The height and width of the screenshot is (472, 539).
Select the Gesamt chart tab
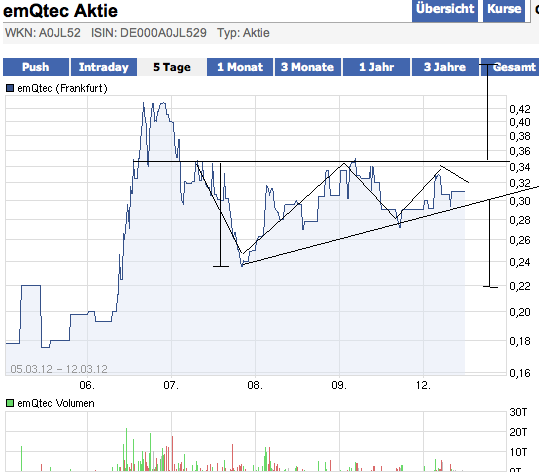coord(510,67)
